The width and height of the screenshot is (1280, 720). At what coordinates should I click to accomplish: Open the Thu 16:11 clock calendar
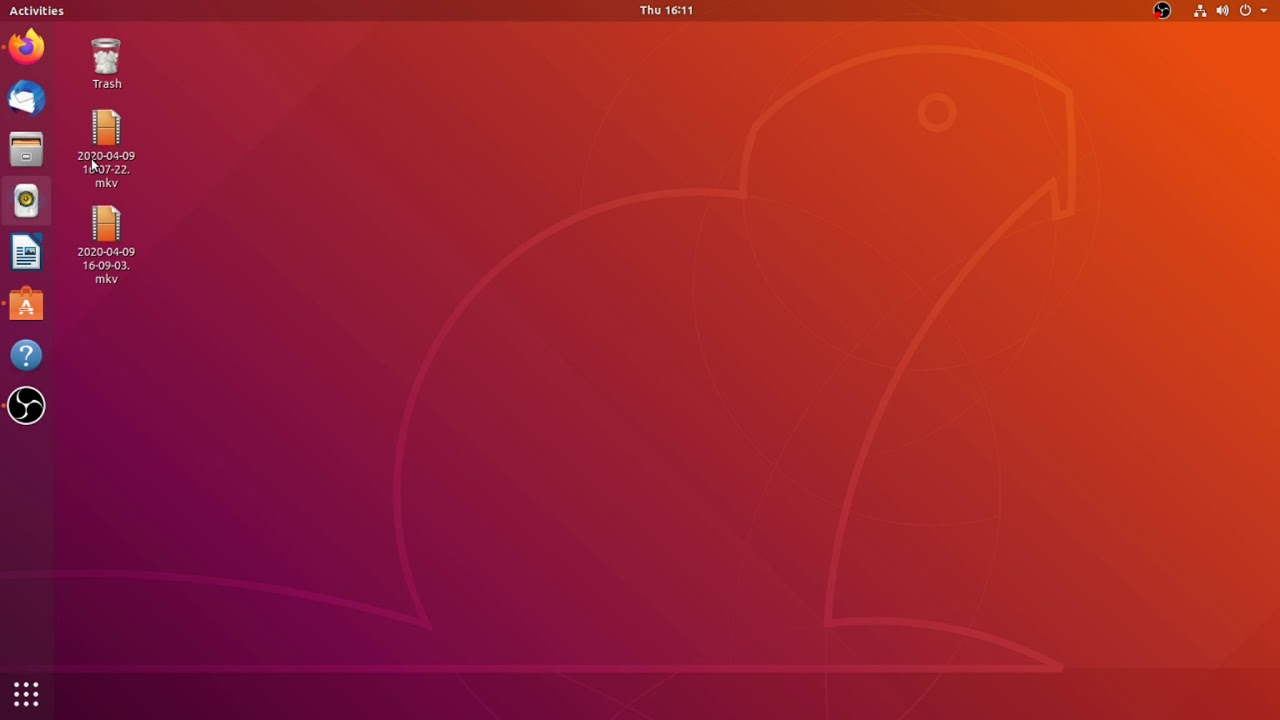(666, 10)
